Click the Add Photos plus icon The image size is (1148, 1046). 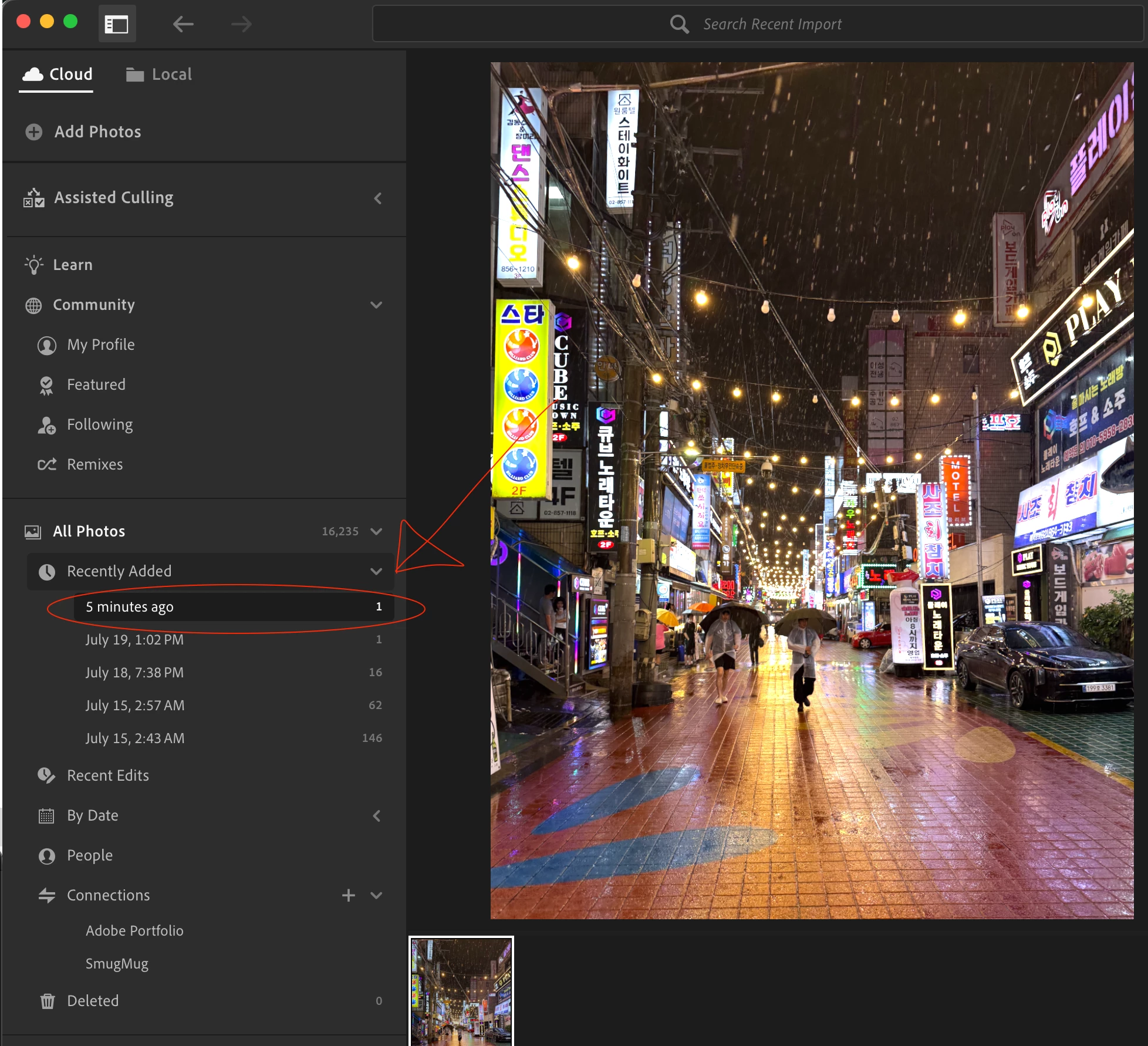[x=34, y=132]
